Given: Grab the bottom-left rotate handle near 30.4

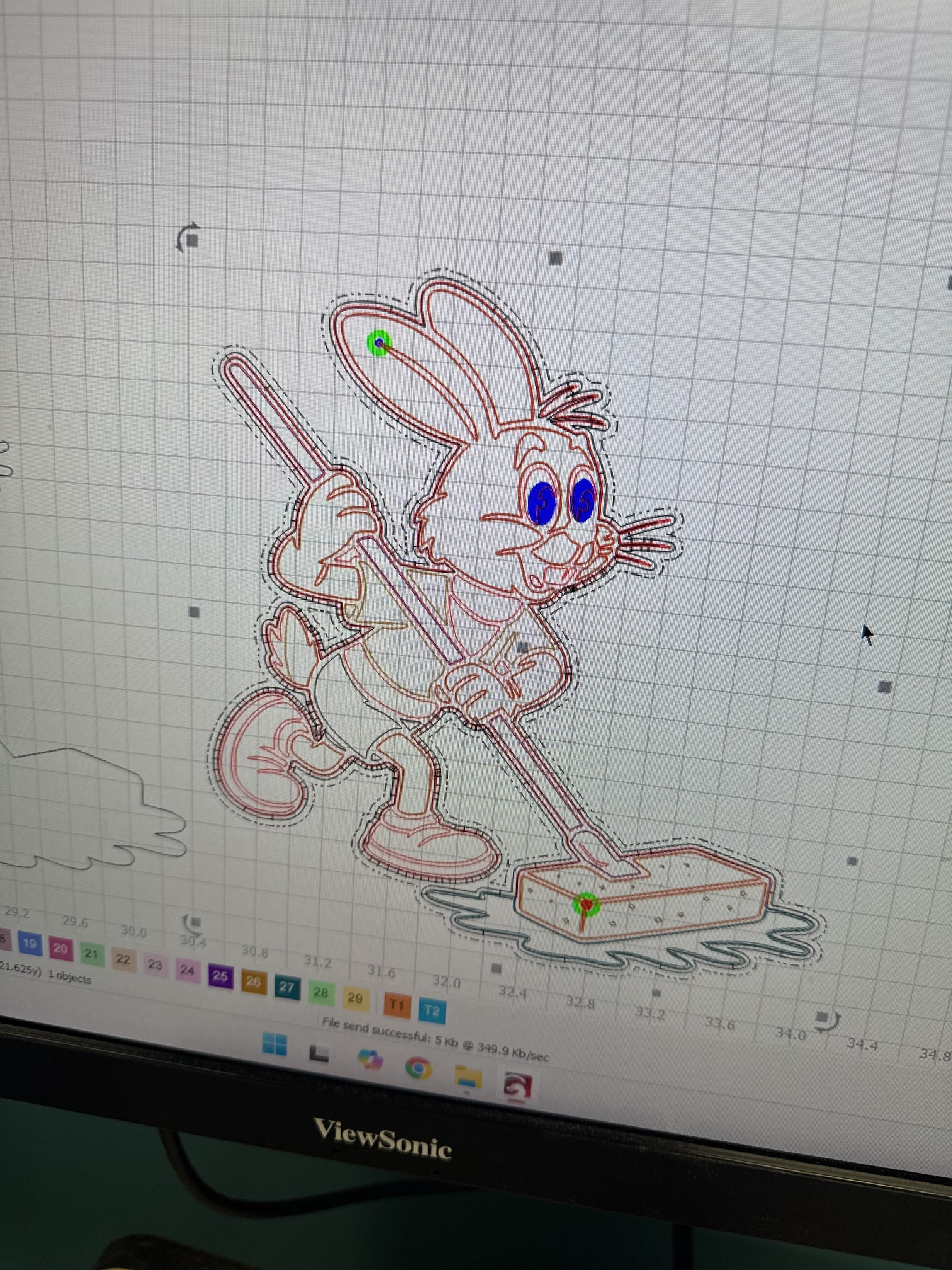Looking at the screenshot, I should [192, 924].
